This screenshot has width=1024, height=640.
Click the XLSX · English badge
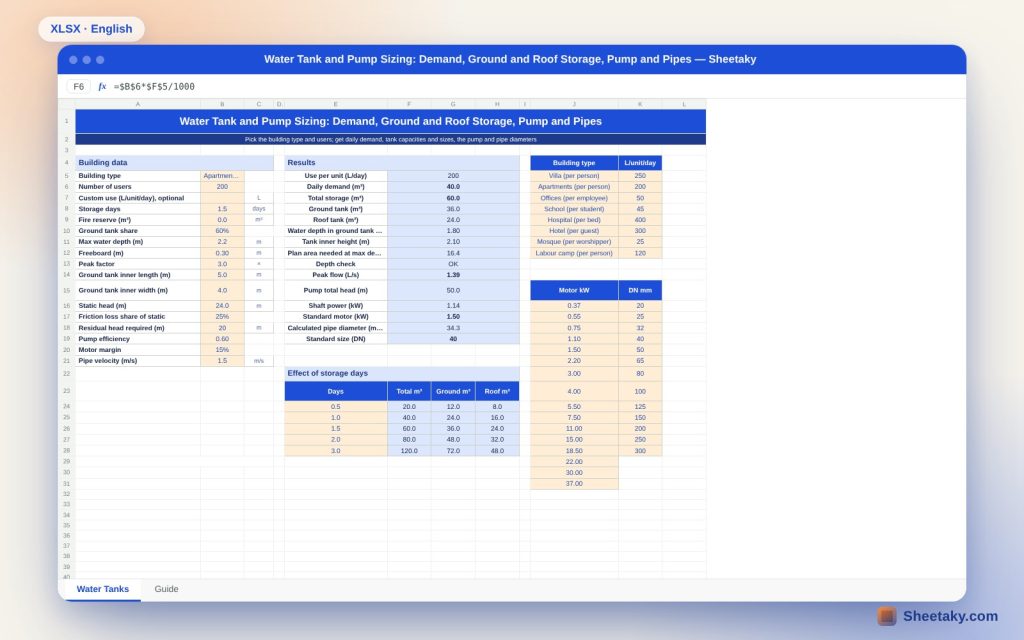coord(91,29)
